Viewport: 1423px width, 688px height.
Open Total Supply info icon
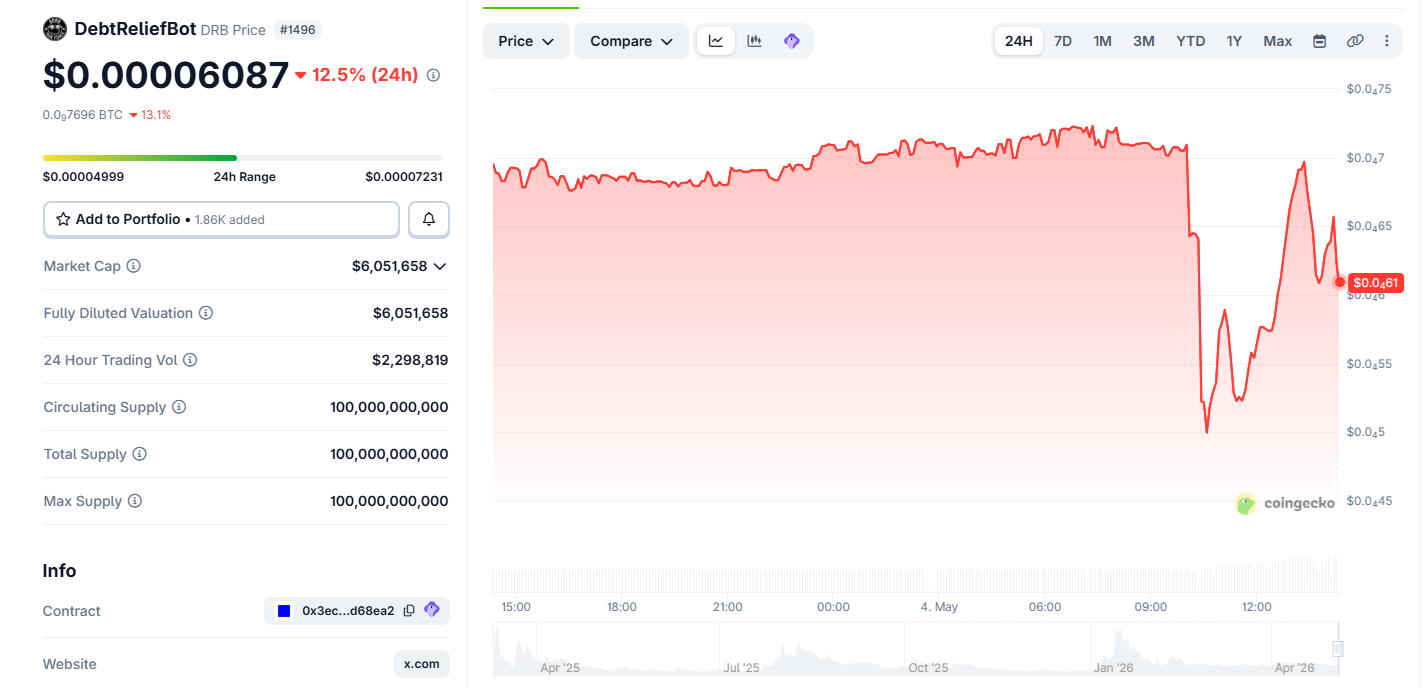[139, 454]
